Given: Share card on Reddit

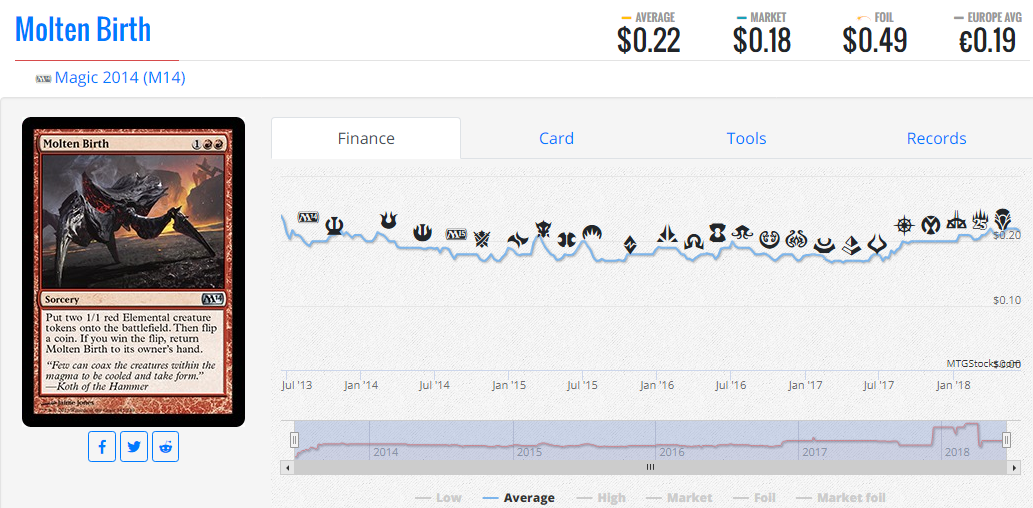Looking at the screenshot, I should click(165, 447).
